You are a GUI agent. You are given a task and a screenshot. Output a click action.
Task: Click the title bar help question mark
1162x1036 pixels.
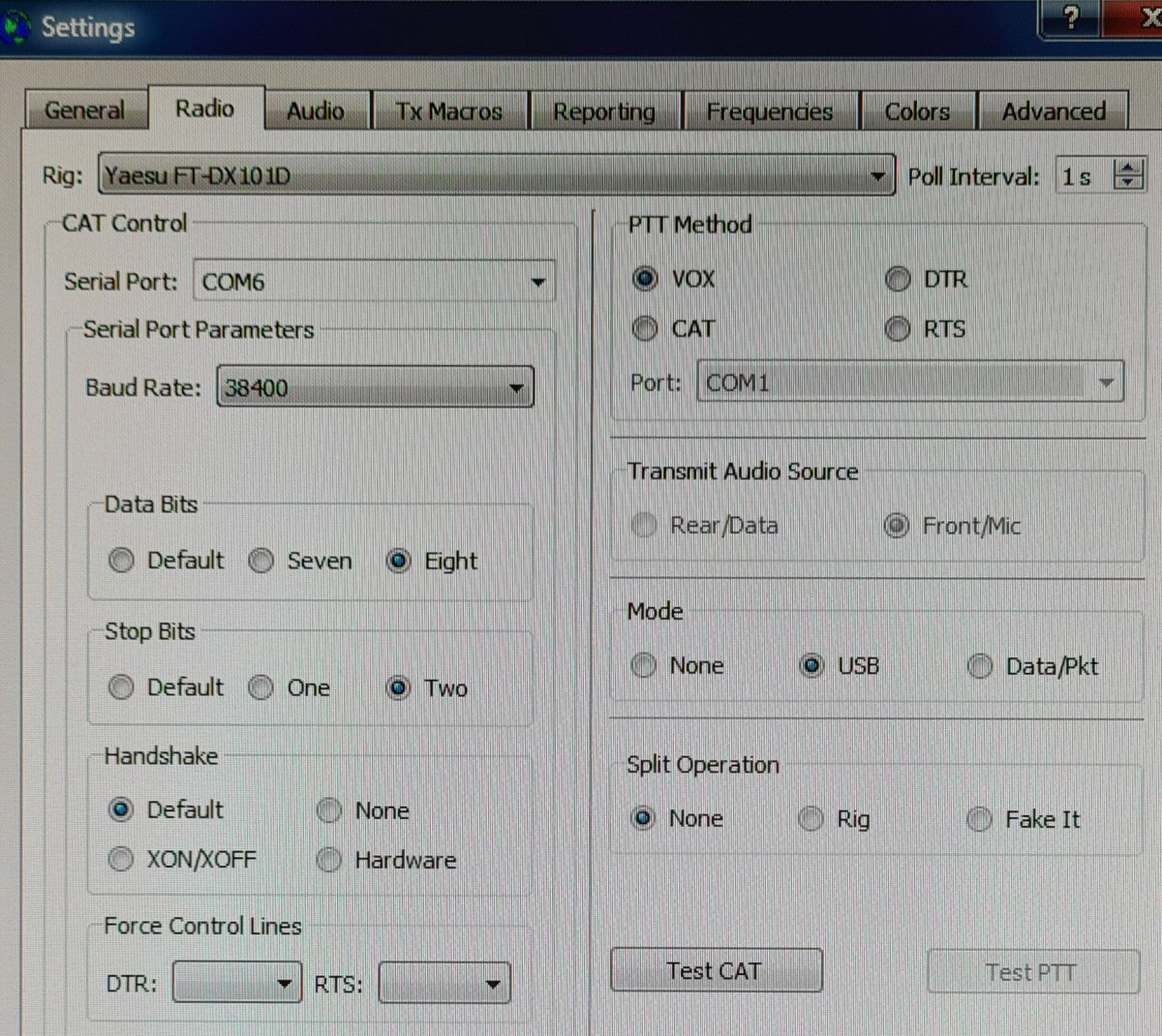[x=1070, y=18]
